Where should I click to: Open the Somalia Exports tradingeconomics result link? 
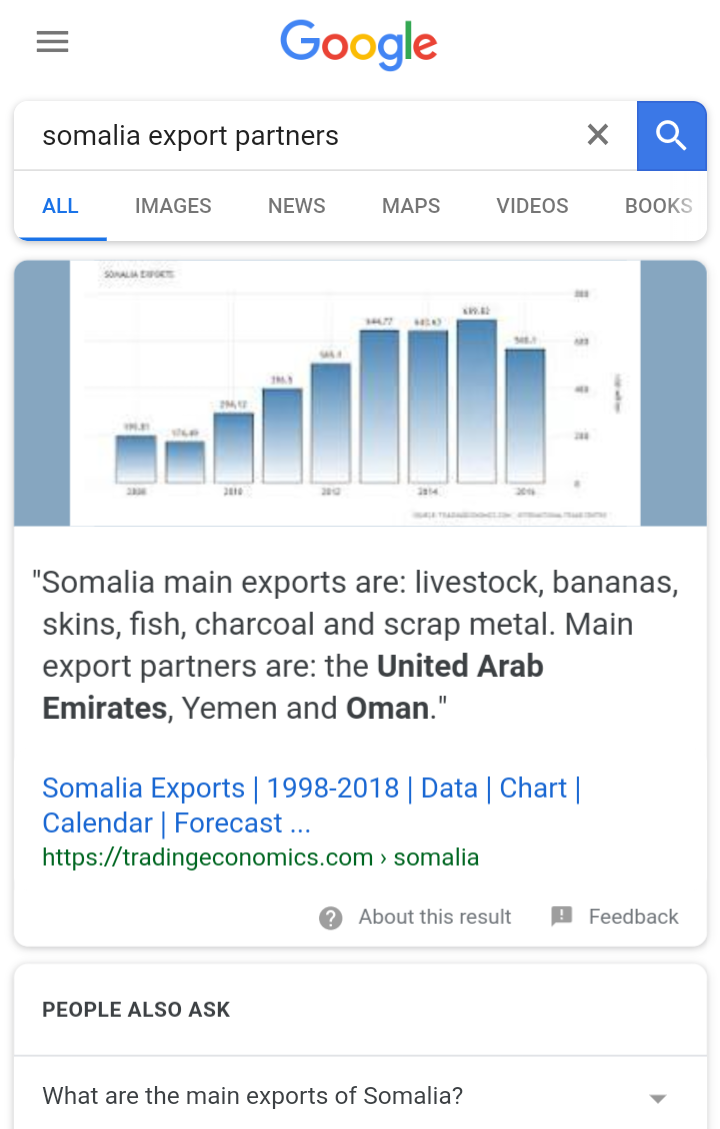pos(311,806)
